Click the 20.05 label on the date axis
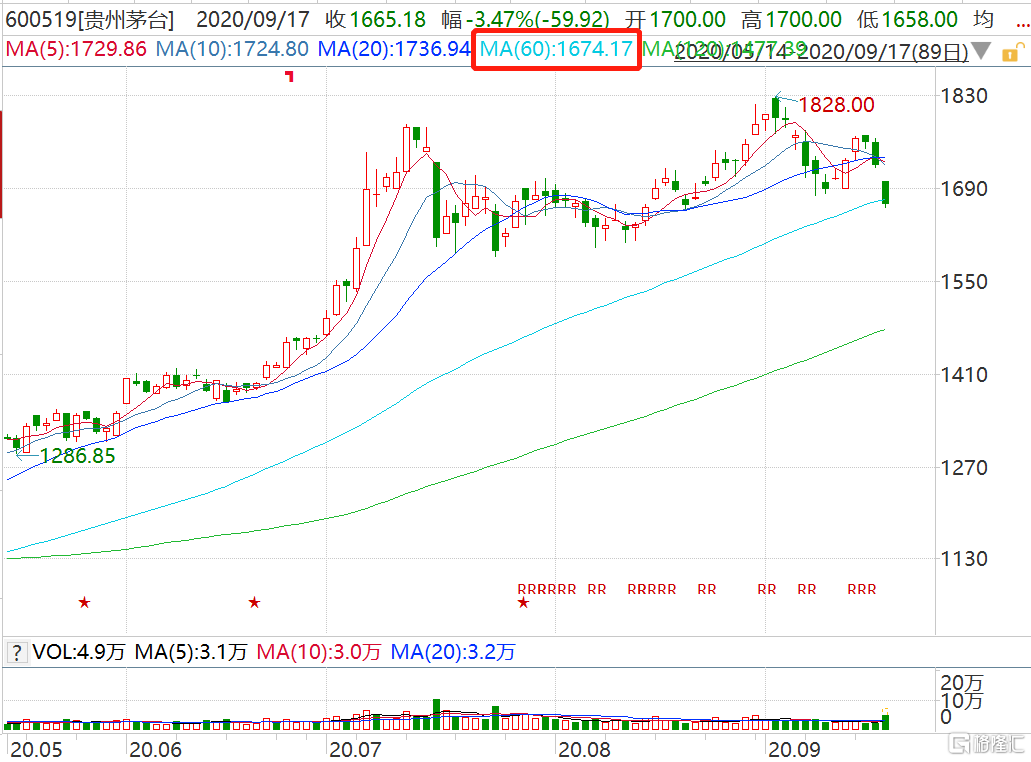 37,750
